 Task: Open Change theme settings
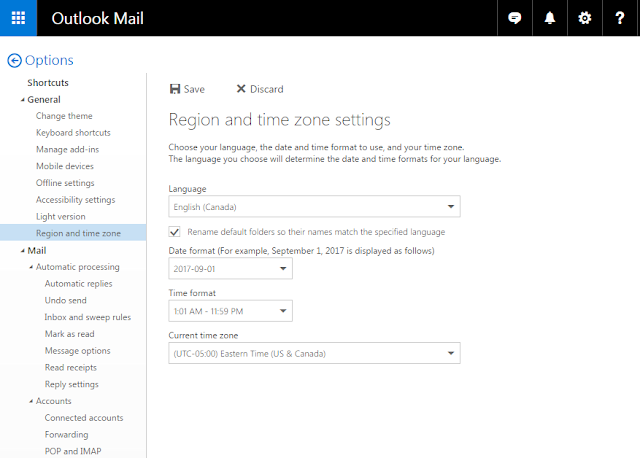[64, 116]
